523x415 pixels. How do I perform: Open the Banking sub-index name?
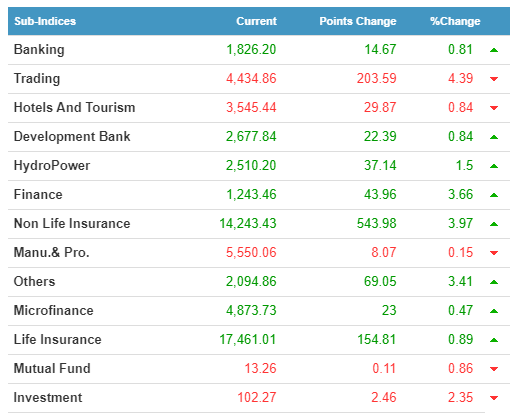(39, 50)
